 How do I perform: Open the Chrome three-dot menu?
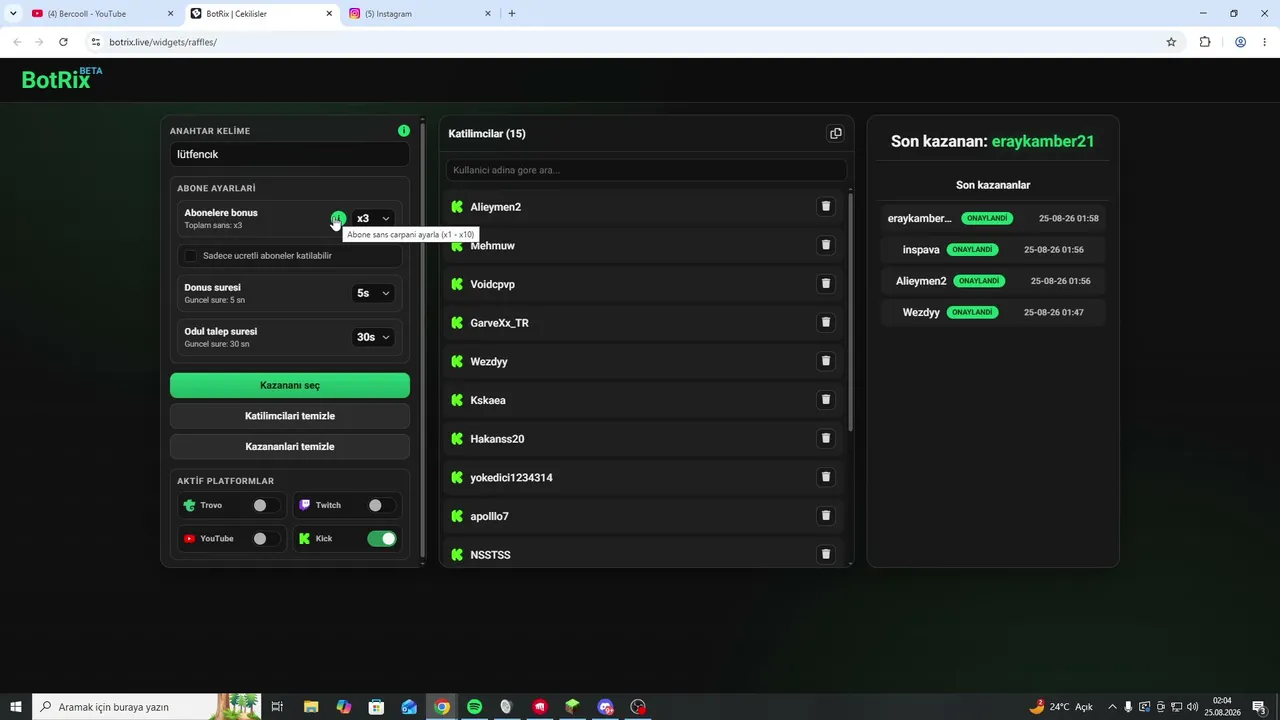1264,42
